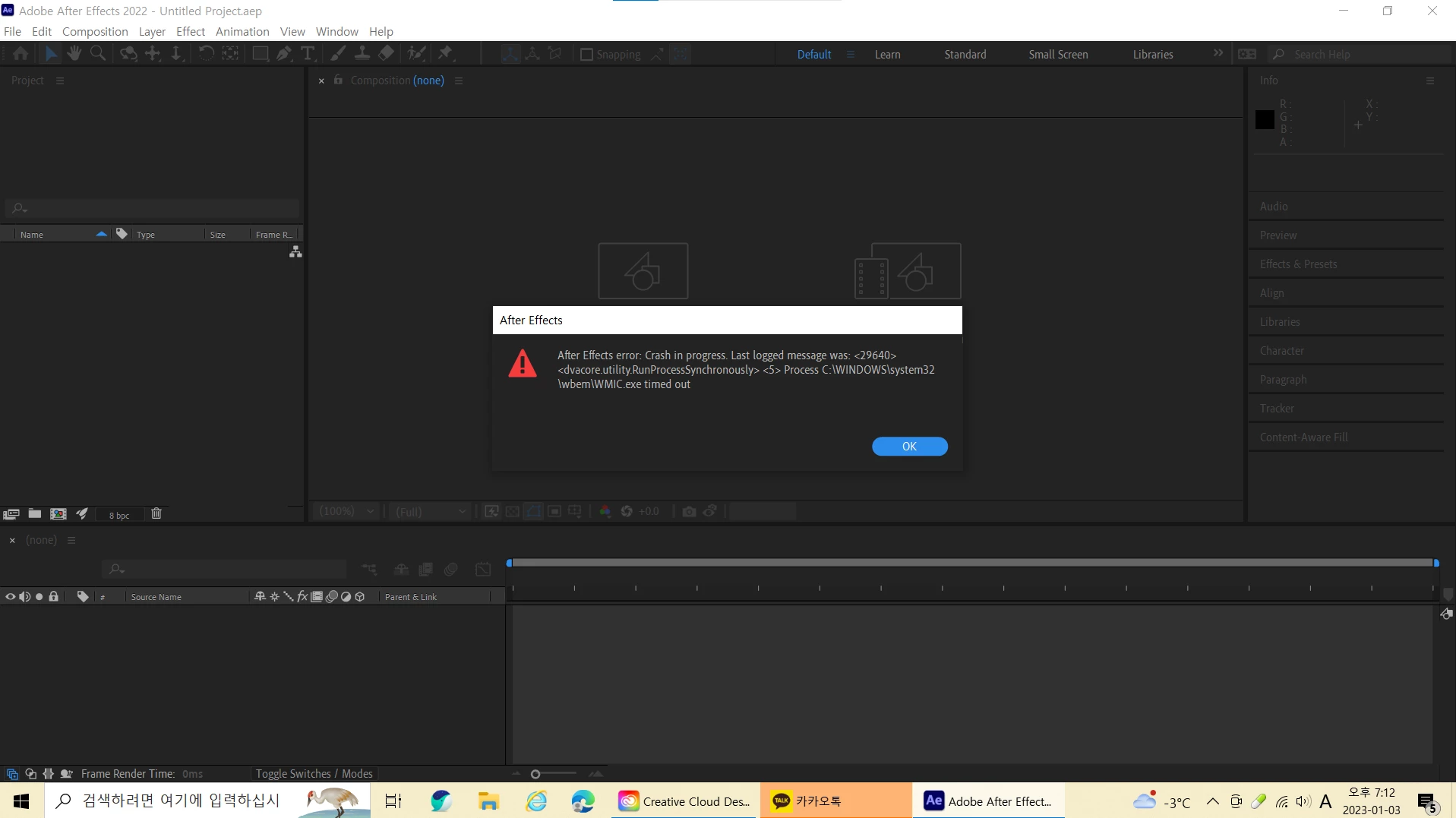The width and height of the screenshot is (1456, 818).
Task: Select the Dolly tool
Action: coord(176,54)
